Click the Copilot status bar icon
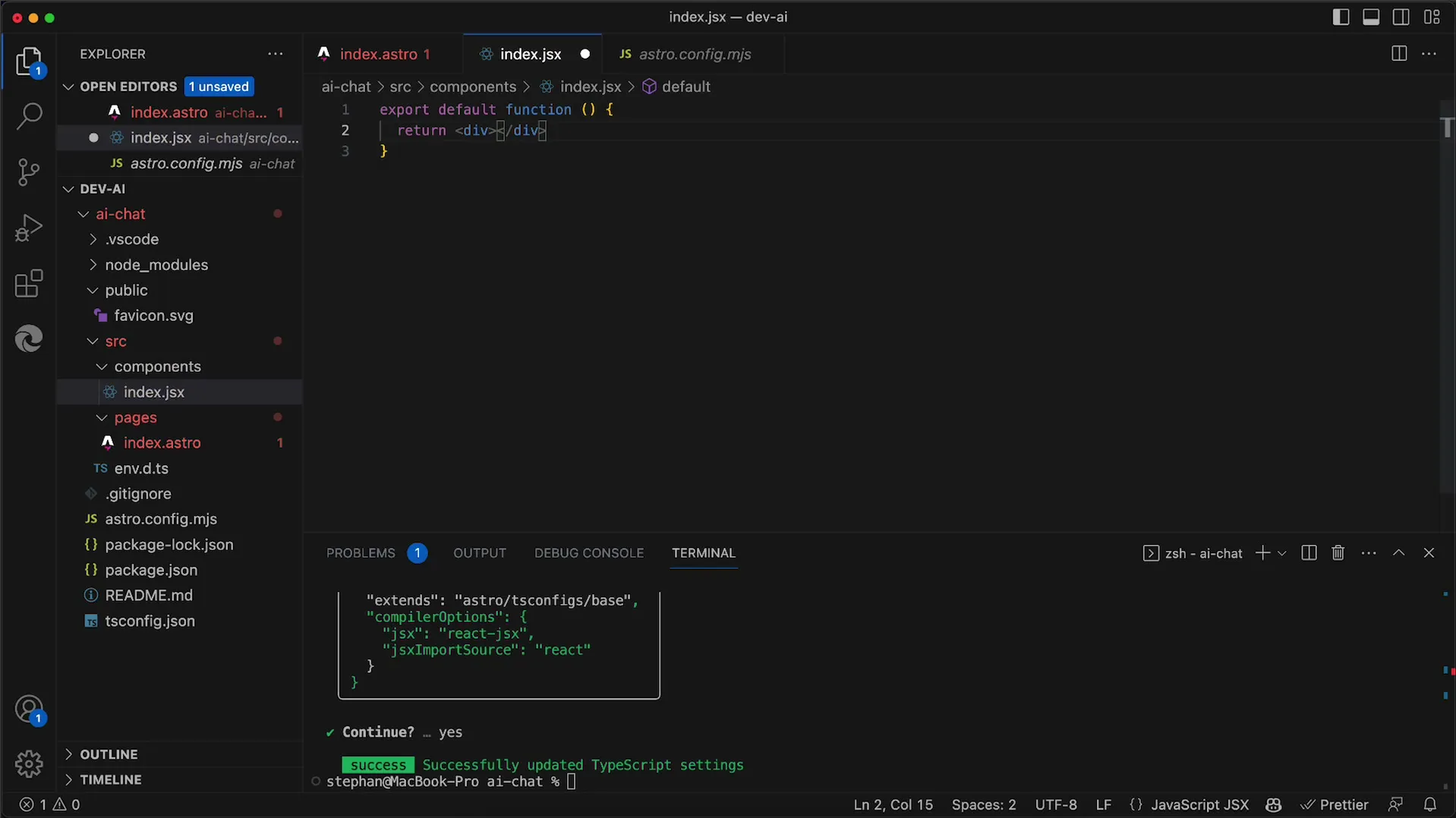 [1274, 804]
